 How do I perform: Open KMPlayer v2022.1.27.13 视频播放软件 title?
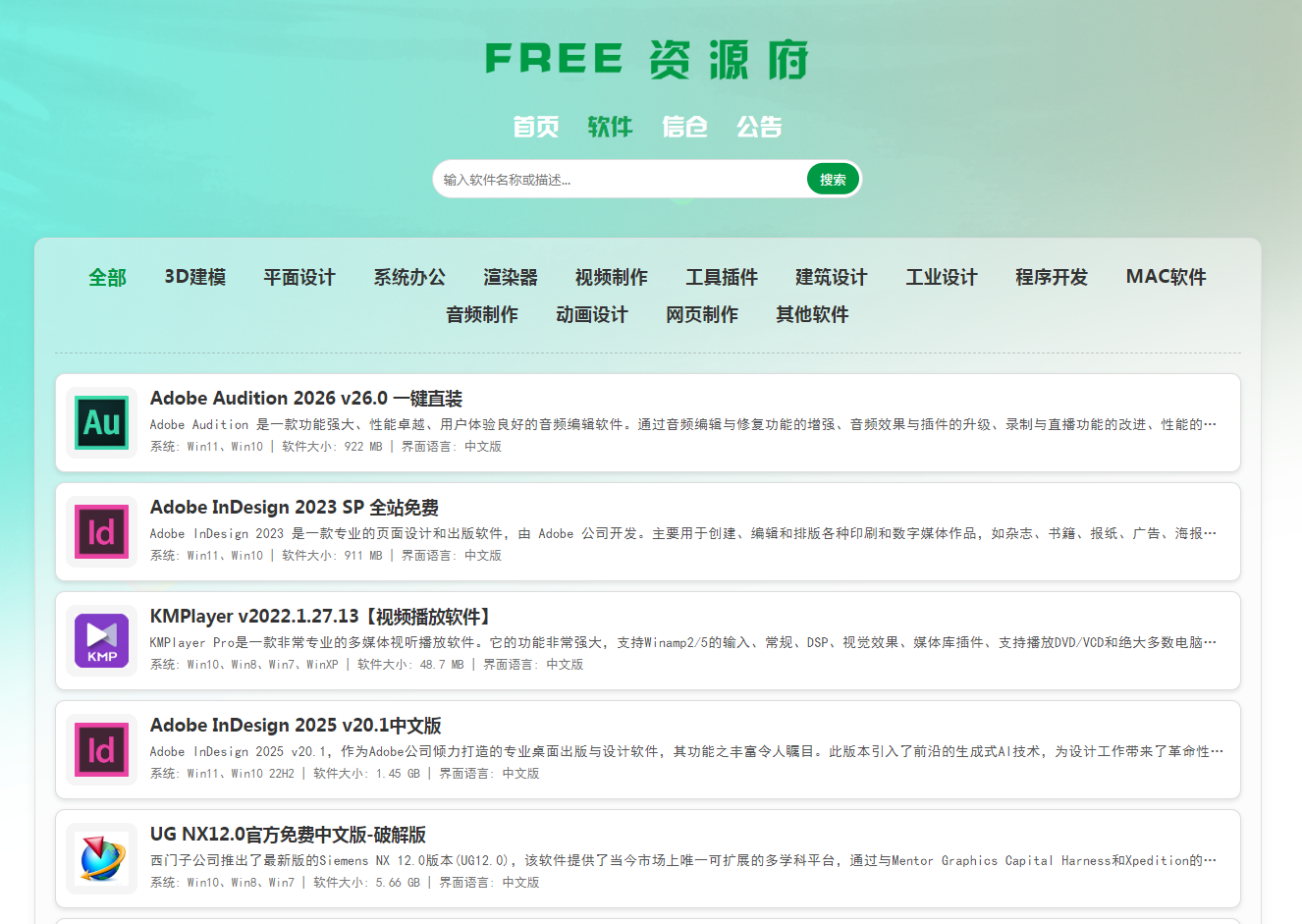pyautogui.click(x=321, y=617)
